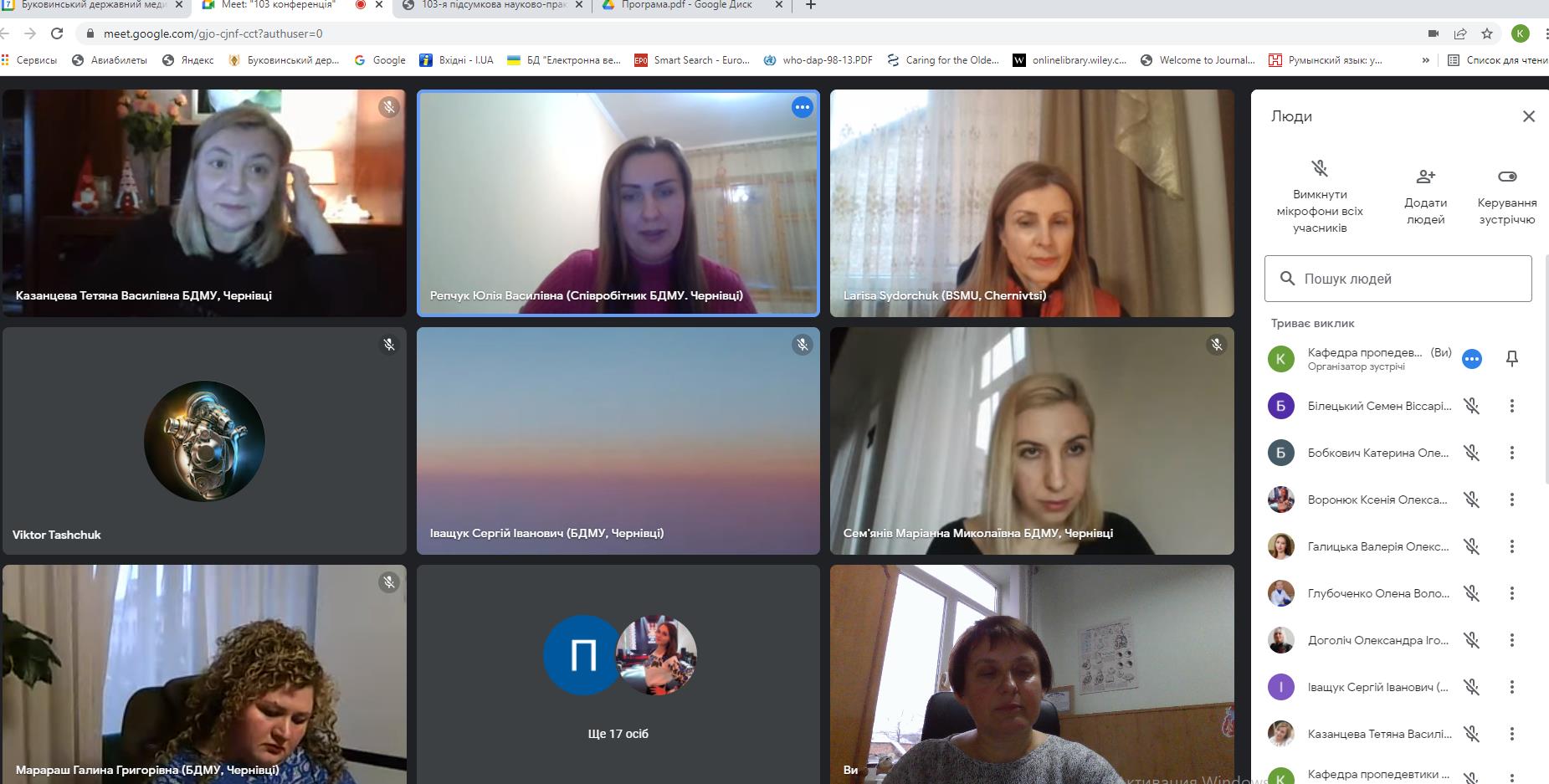1549x784 pixels.
Task: Open more options for Іващук Сергій in list
Action: click(1512, 687)
